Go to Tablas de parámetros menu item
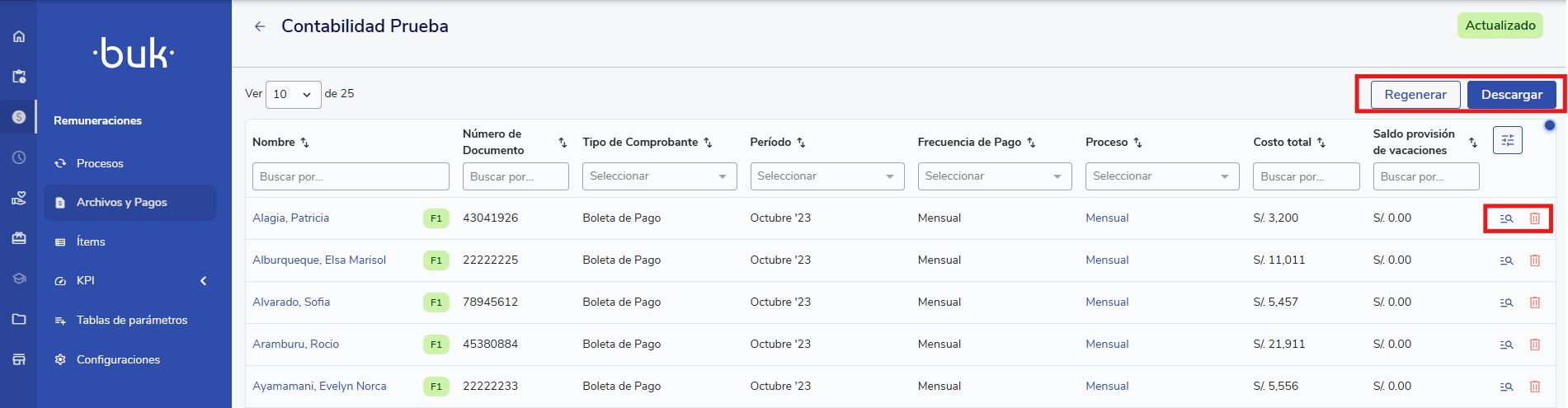1568x408 pixels. point(131,320)
